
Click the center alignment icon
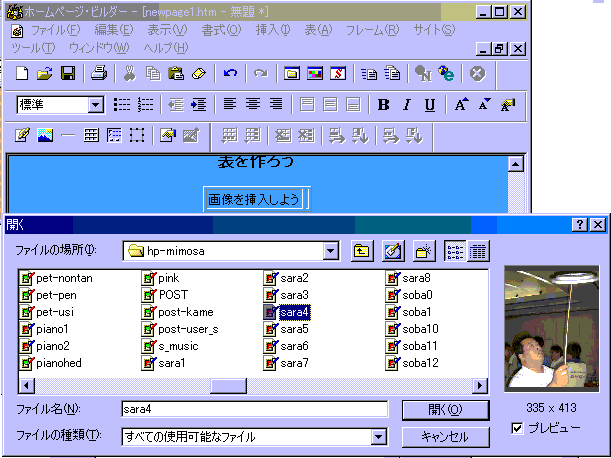click(253, 104)
